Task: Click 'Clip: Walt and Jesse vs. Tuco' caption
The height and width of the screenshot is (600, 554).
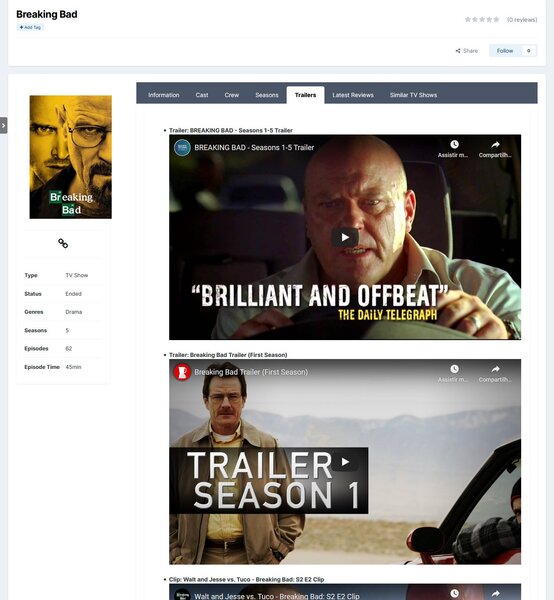Action: click(x=246, y=579)
